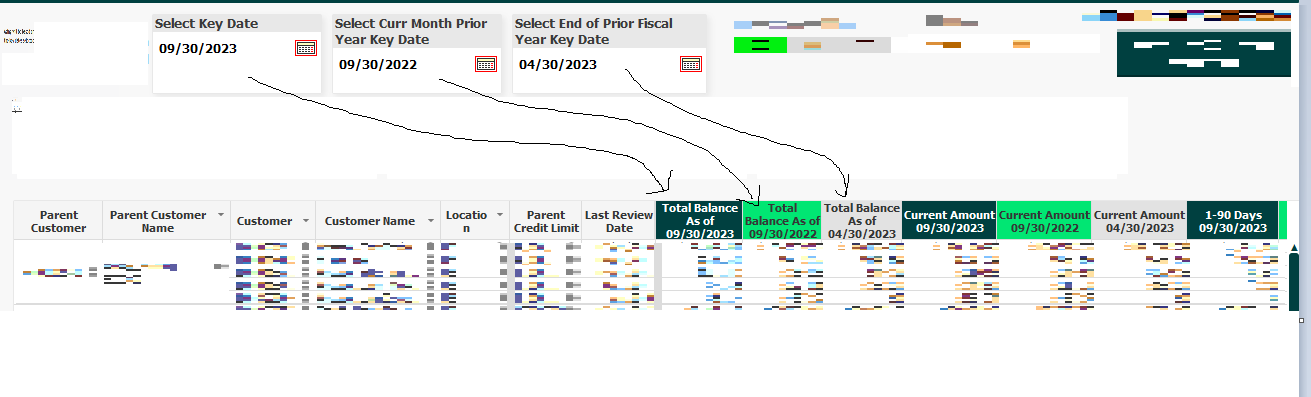Open the Customer Name column filter dropdown
The image size is (1311, 397).
(x=431, y=221)
